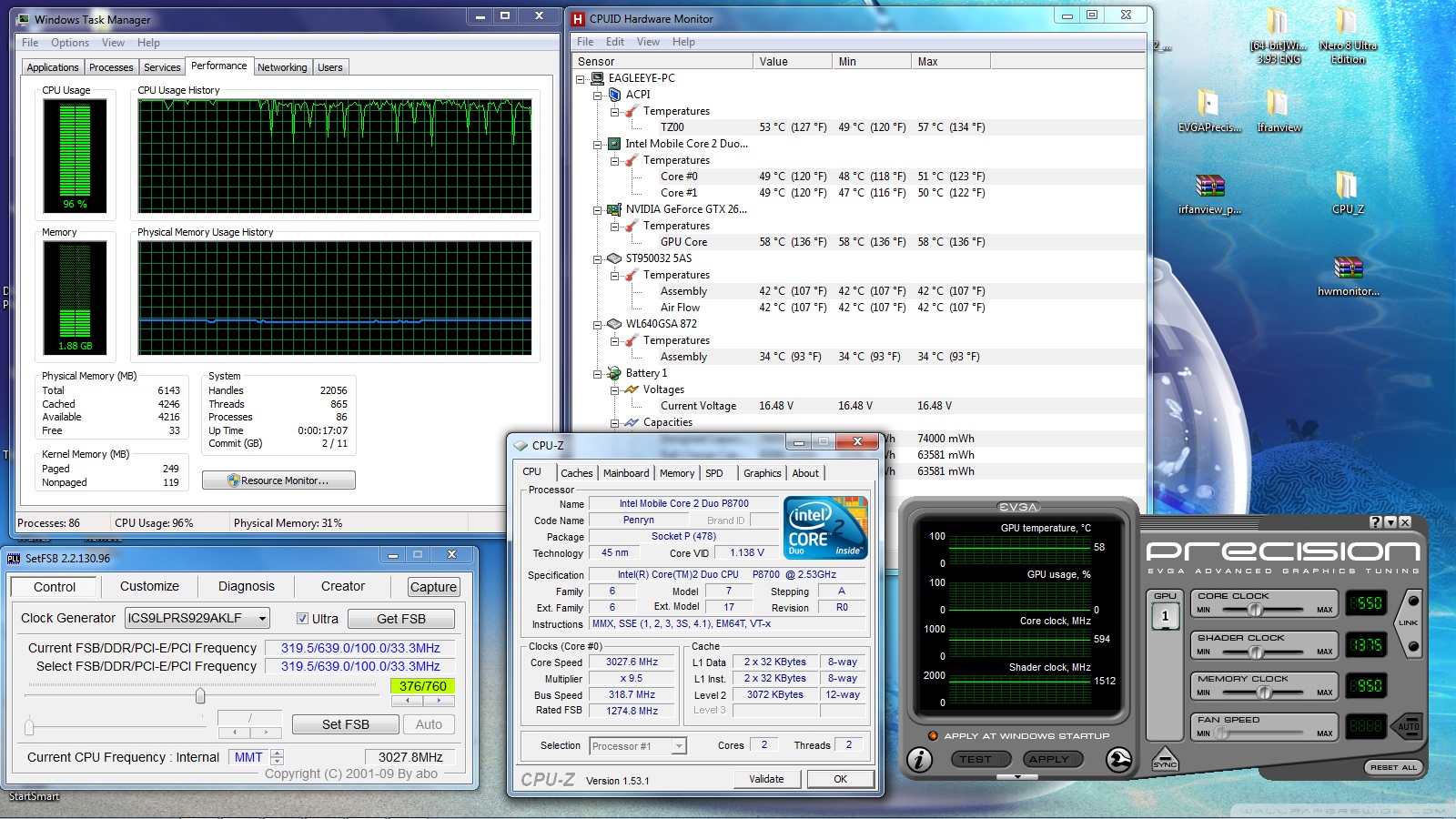
Task: Select GPU 1 button in EVGA Precision
Action: 1165,616
